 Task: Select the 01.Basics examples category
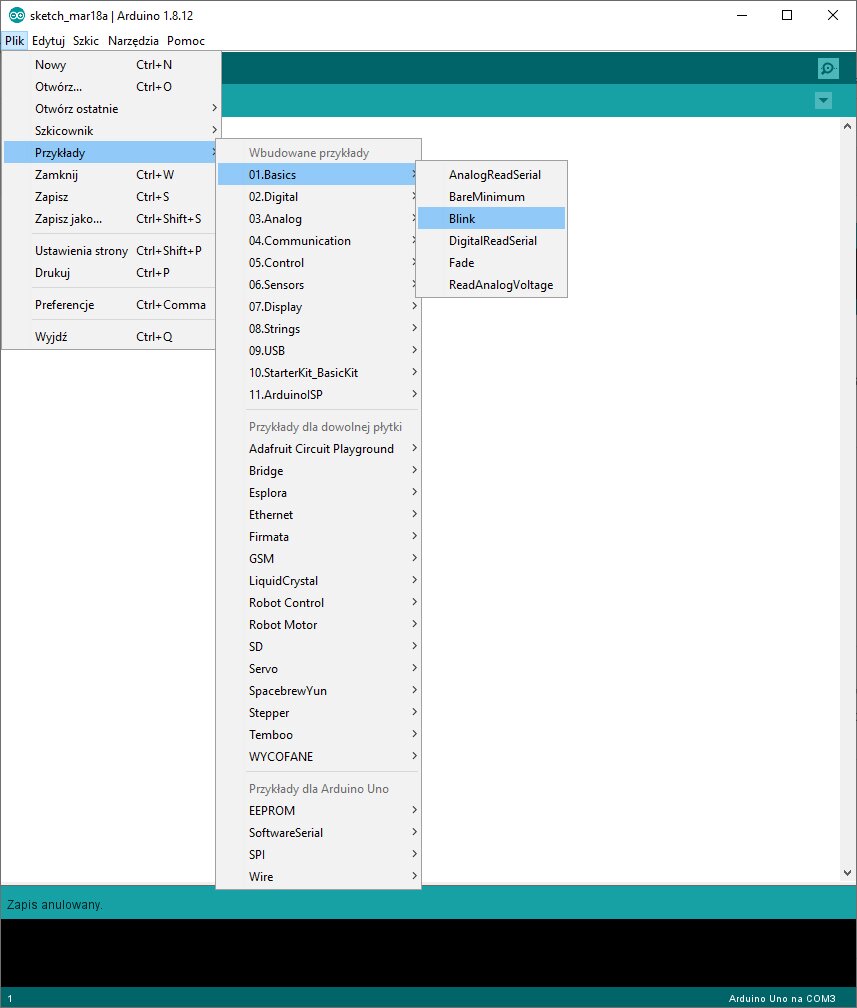click(x=318, y=175)
